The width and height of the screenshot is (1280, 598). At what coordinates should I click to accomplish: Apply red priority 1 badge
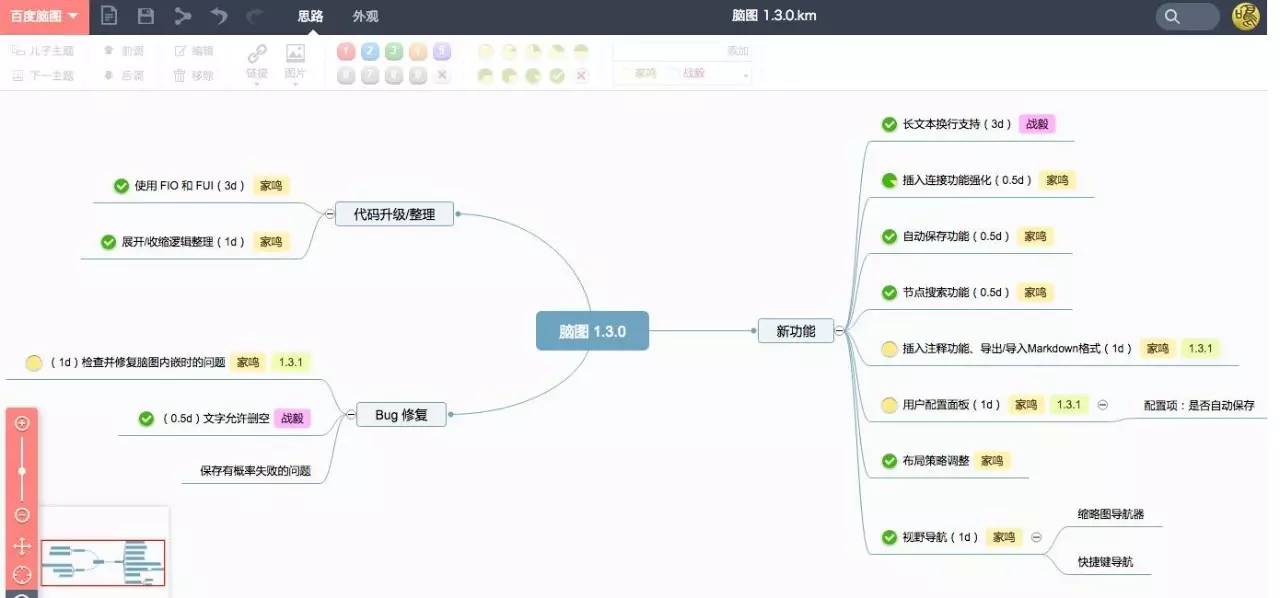pos(346,50)
